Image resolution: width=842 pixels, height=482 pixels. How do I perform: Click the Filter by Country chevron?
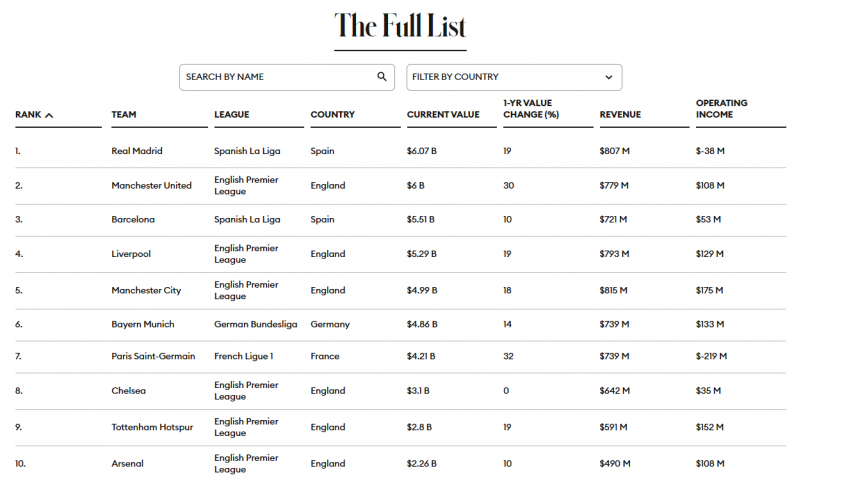tap(608, 77)
